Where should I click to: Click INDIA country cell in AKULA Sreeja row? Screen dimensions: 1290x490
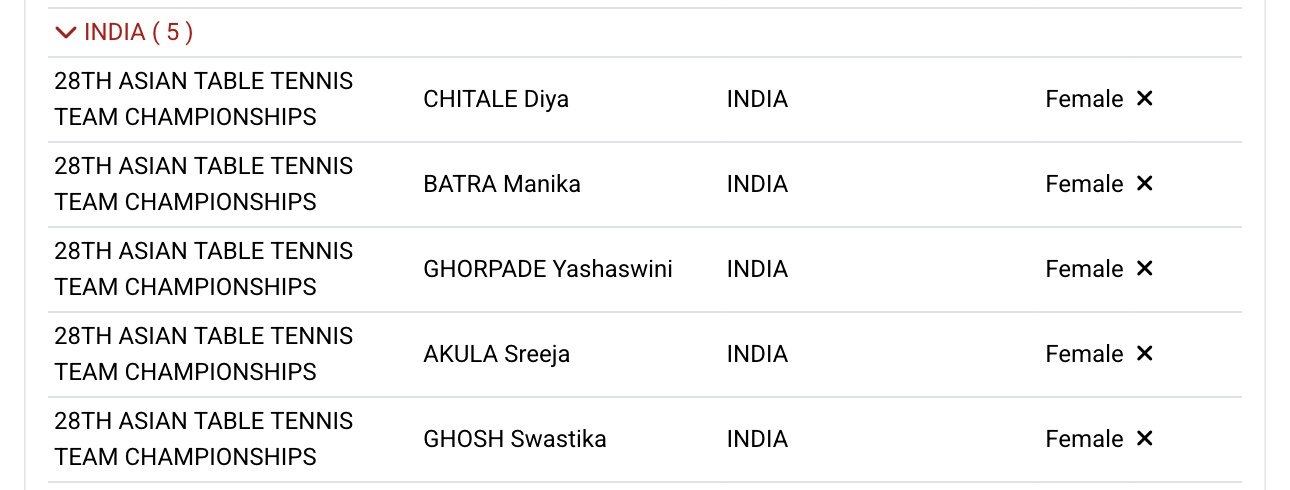pyautogui.click(x=757, y=354)
